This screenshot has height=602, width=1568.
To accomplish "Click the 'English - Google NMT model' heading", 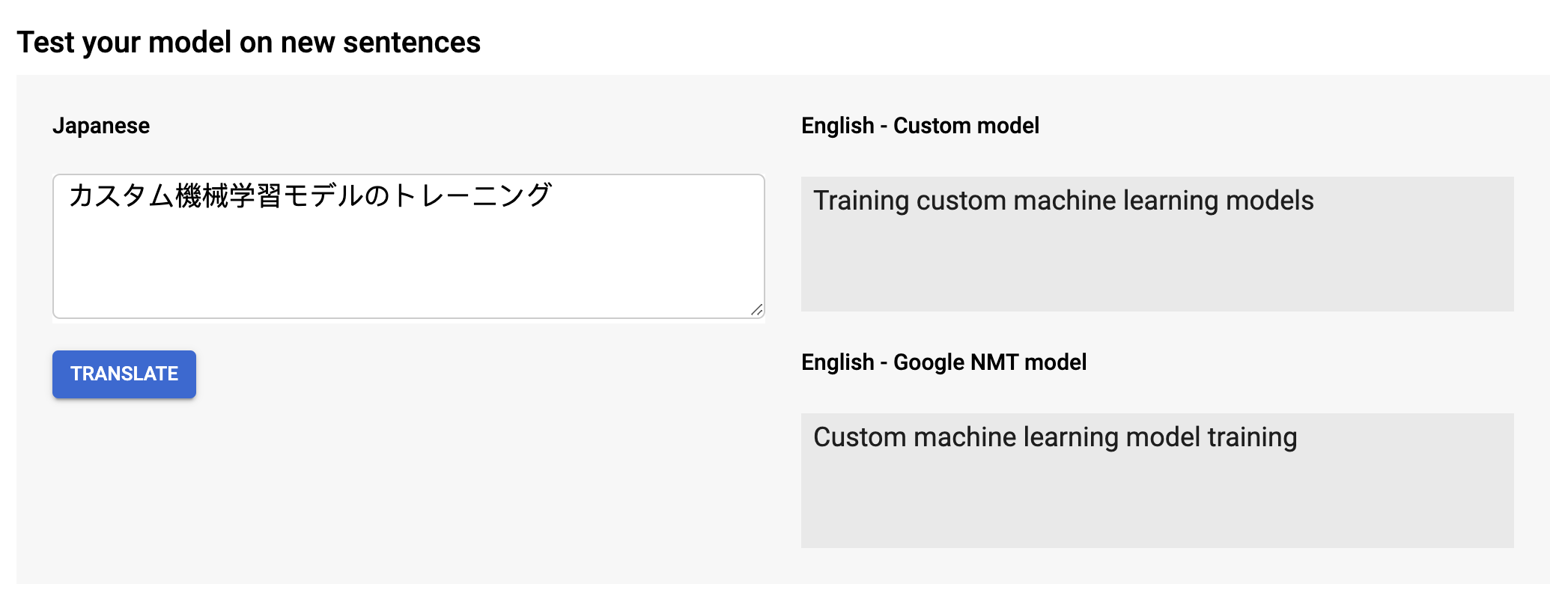I will click(x=945, y=362).
